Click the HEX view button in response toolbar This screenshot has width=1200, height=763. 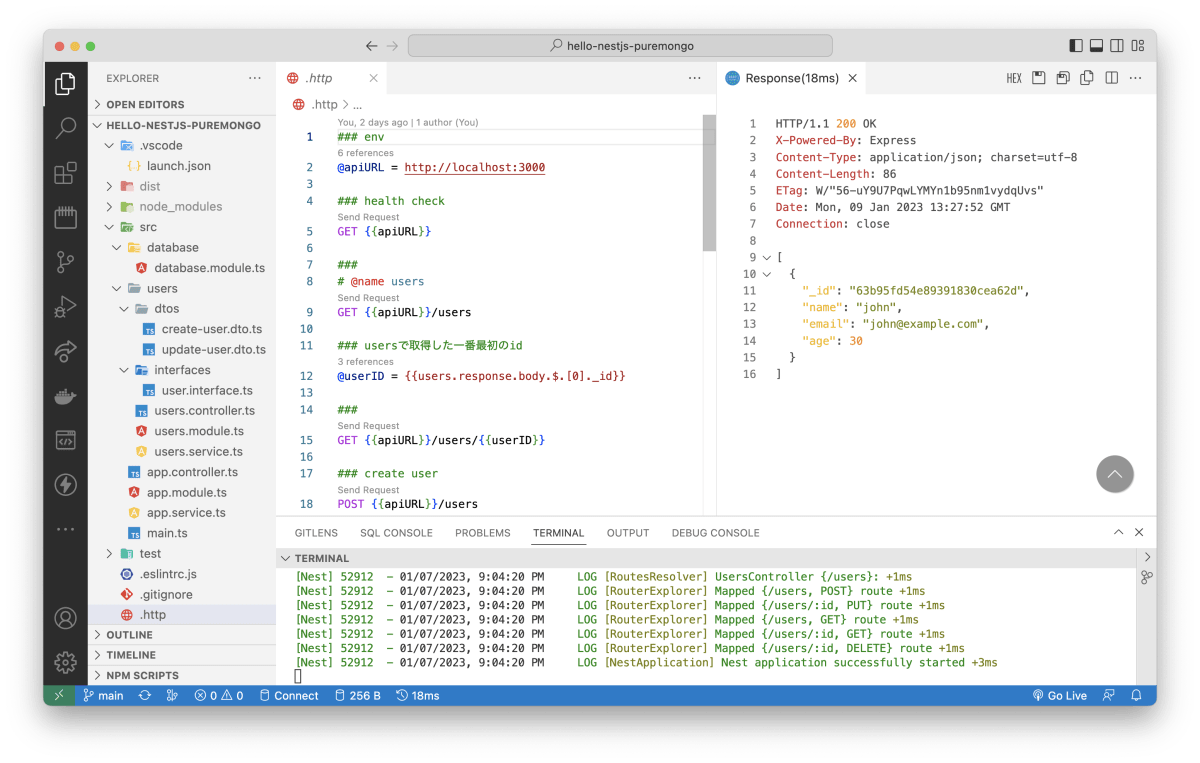click(1014, 78)
